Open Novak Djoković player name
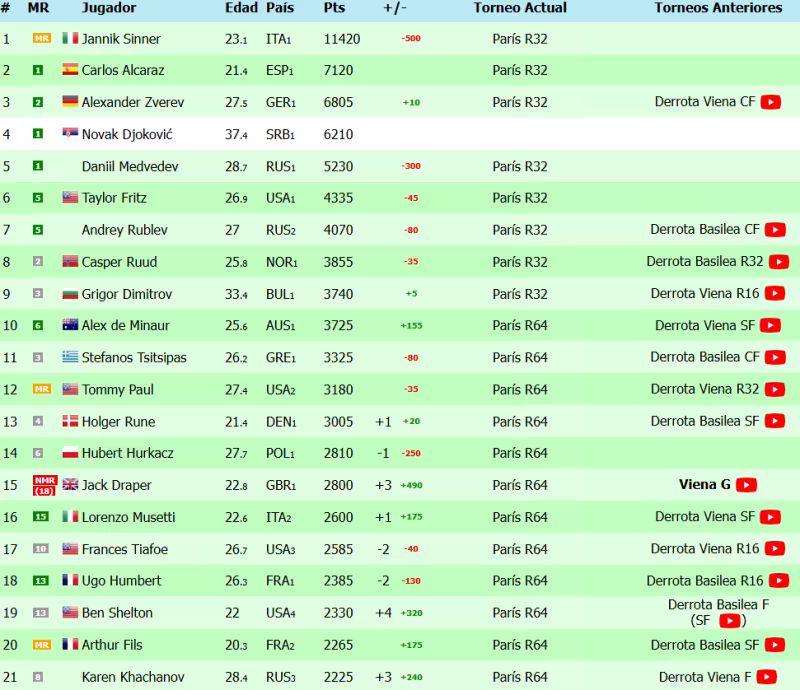 pyautogui.click(x=127, y=134)
